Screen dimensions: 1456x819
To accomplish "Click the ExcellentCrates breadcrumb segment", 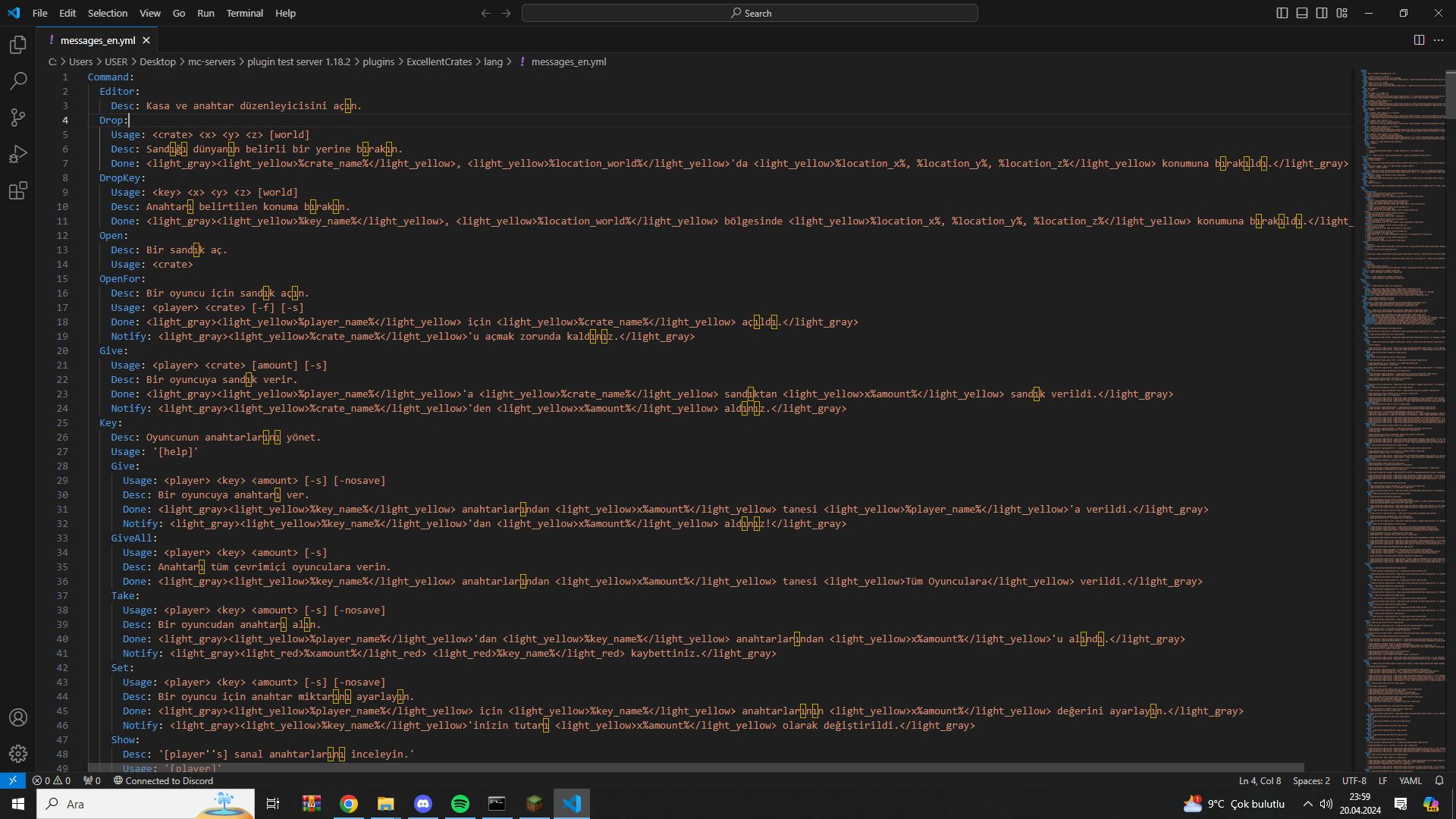I will click(439, 62).
